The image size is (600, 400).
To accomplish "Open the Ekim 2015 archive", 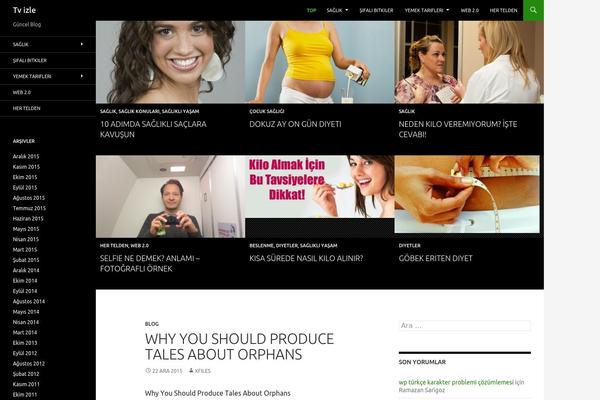I will click(x=25, y=177).
